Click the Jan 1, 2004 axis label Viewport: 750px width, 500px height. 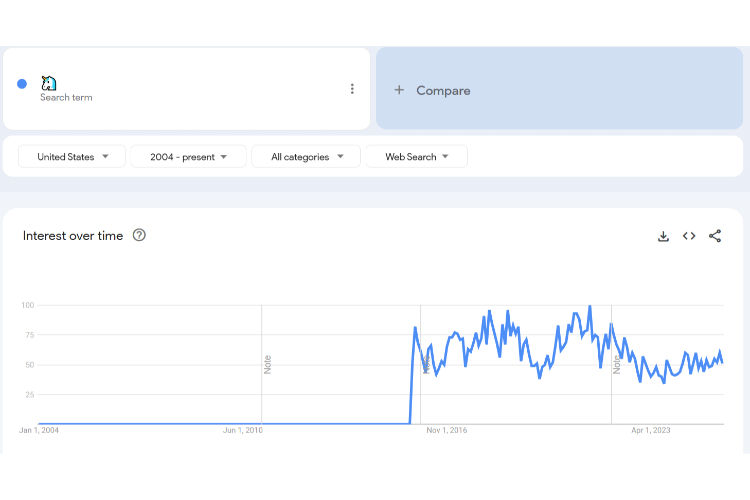tap(39, 430)
